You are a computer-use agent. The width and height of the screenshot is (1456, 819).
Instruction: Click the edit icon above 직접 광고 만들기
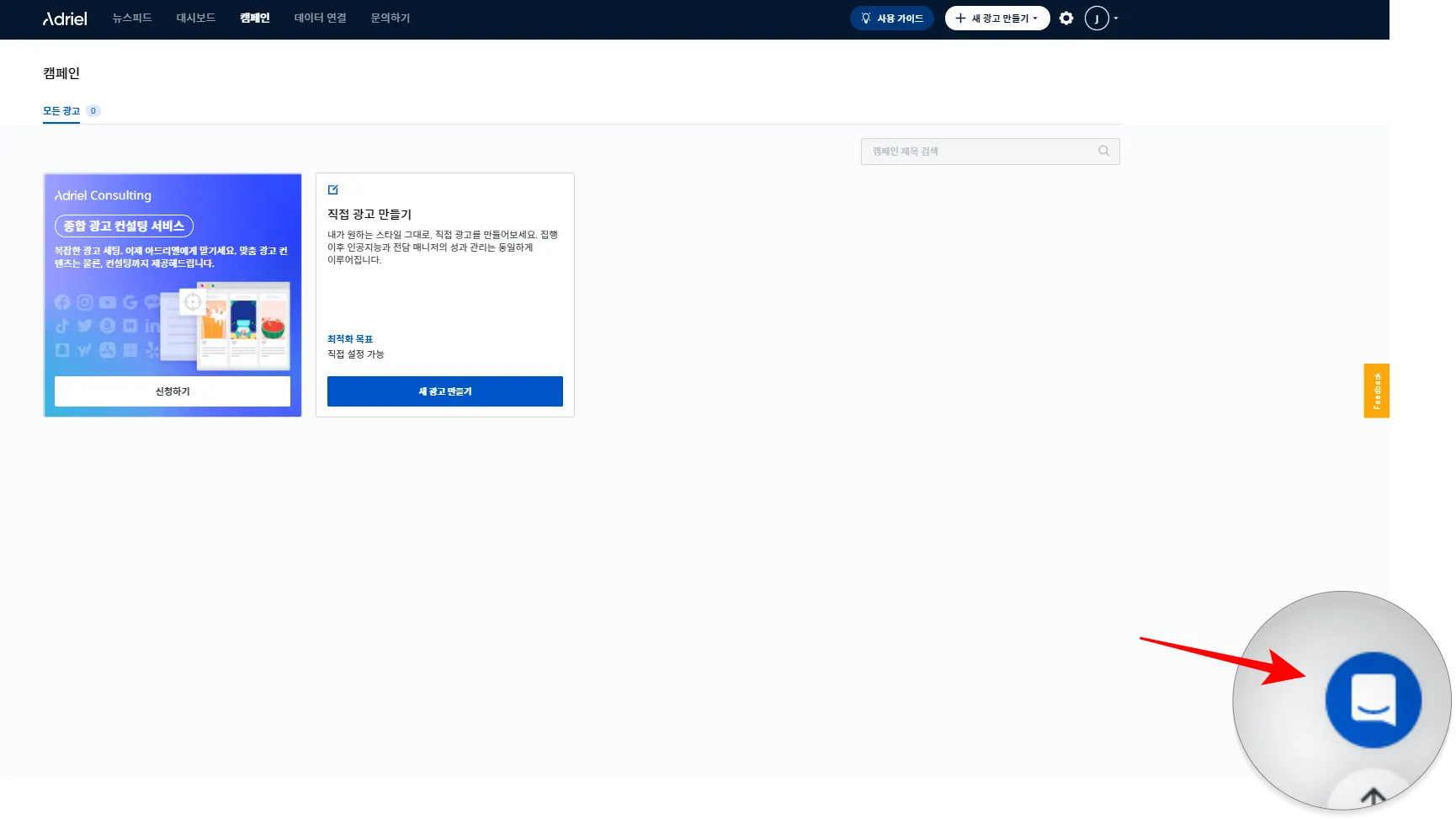(333, 190)
